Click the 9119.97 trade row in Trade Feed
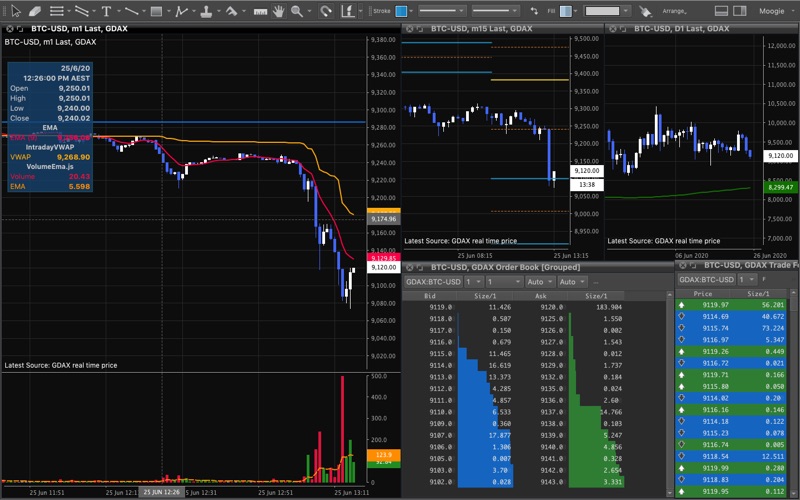The height and width of the screenshot is (500, 800). click(731, 305)
